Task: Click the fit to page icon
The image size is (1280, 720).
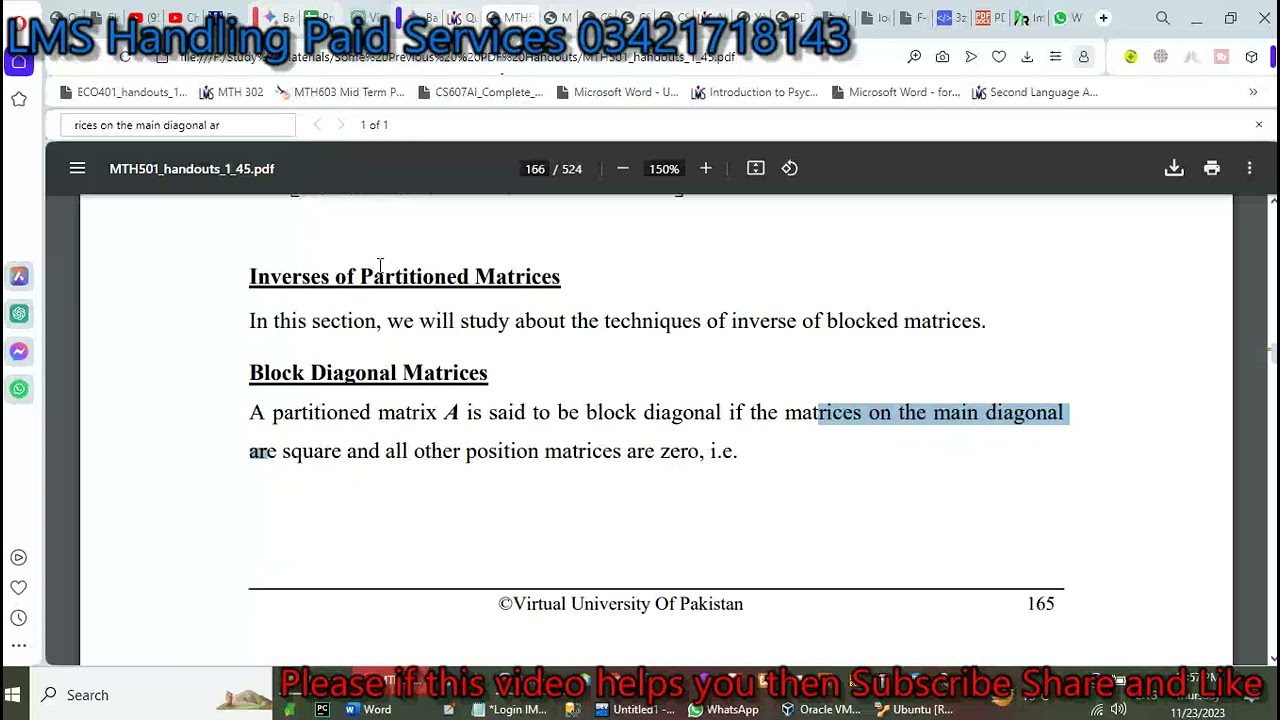Action: pos(756,168)
